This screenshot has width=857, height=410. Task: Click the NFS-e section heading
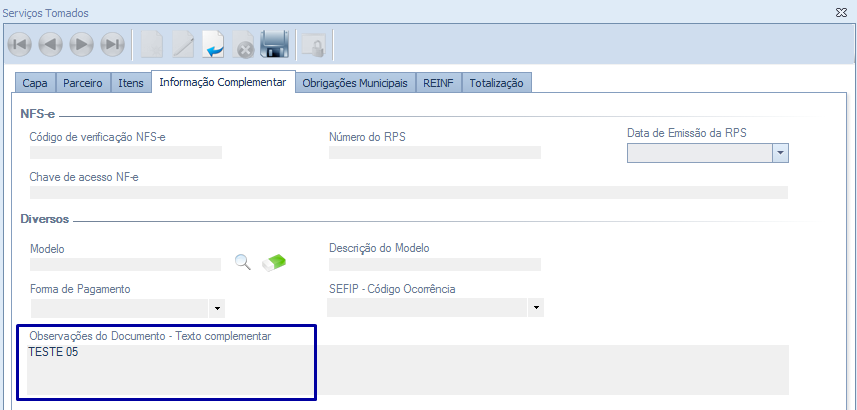coord(38,114)
